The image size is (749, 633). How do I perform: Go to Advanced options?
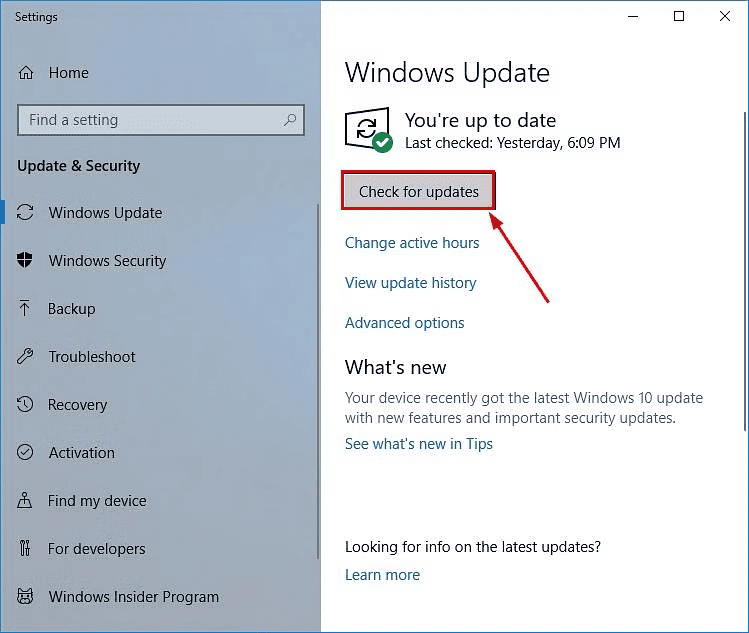404,323
